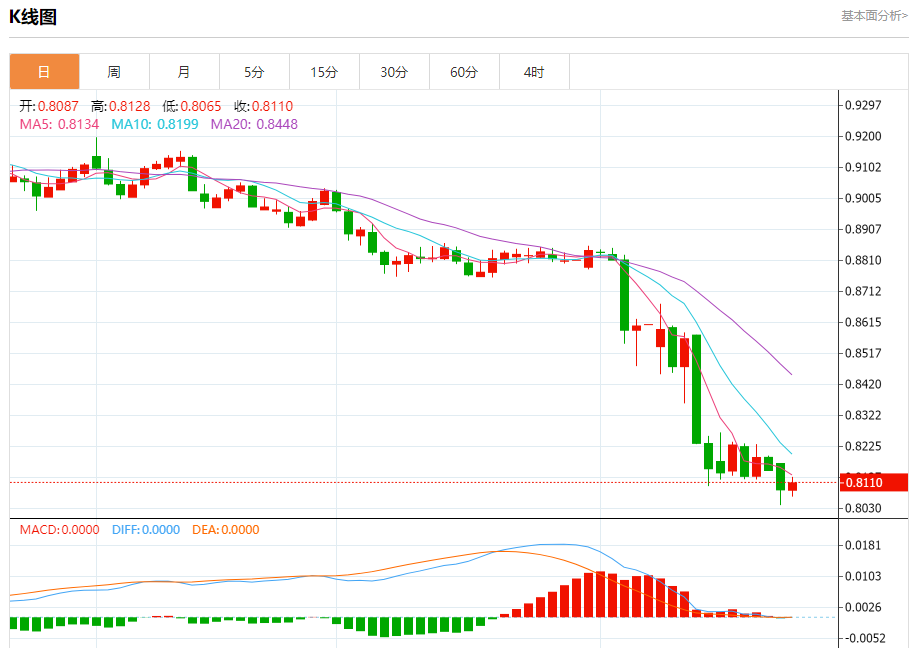Open the 基本面分析> link

pyautogui.click(x=874, y=16)
